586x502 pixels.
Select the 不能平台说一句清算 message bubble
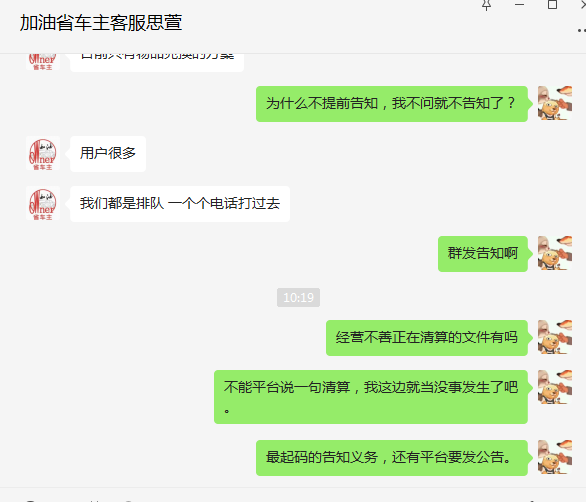click(371, 397)
